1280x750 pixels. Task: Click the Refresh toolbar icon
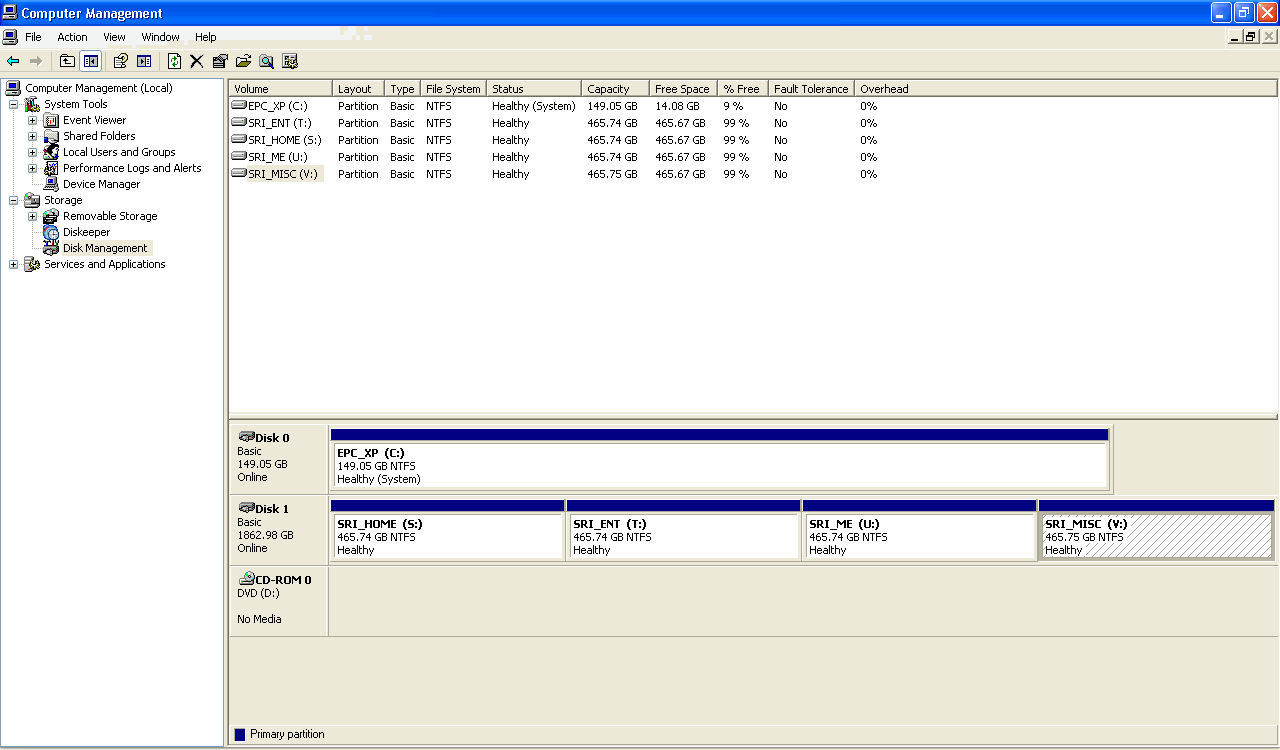point(175,61)
